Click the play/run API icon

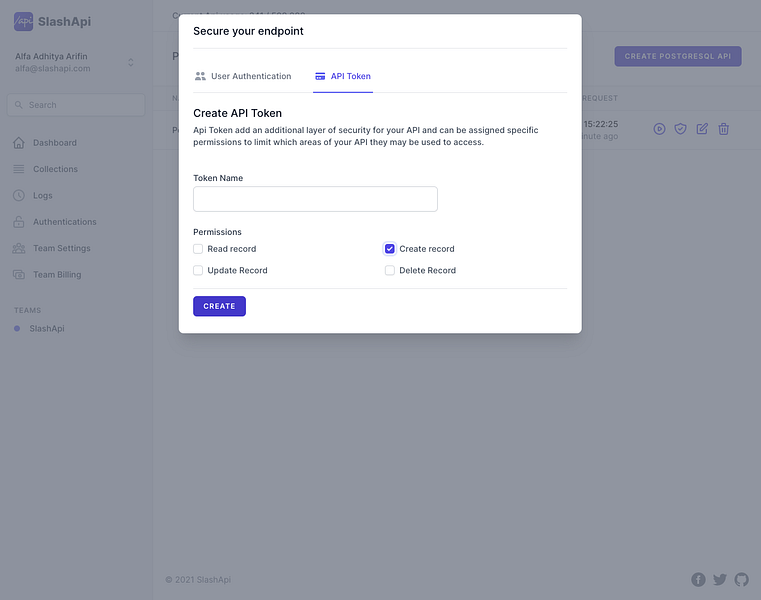click(x=659, y=129)
